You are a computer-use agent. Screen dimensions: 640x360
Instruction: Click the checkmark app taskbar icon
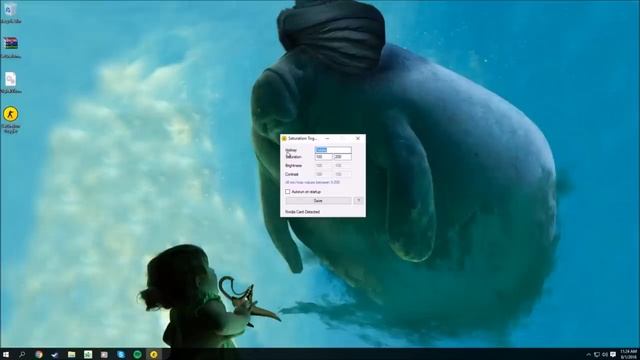(55, 354)
